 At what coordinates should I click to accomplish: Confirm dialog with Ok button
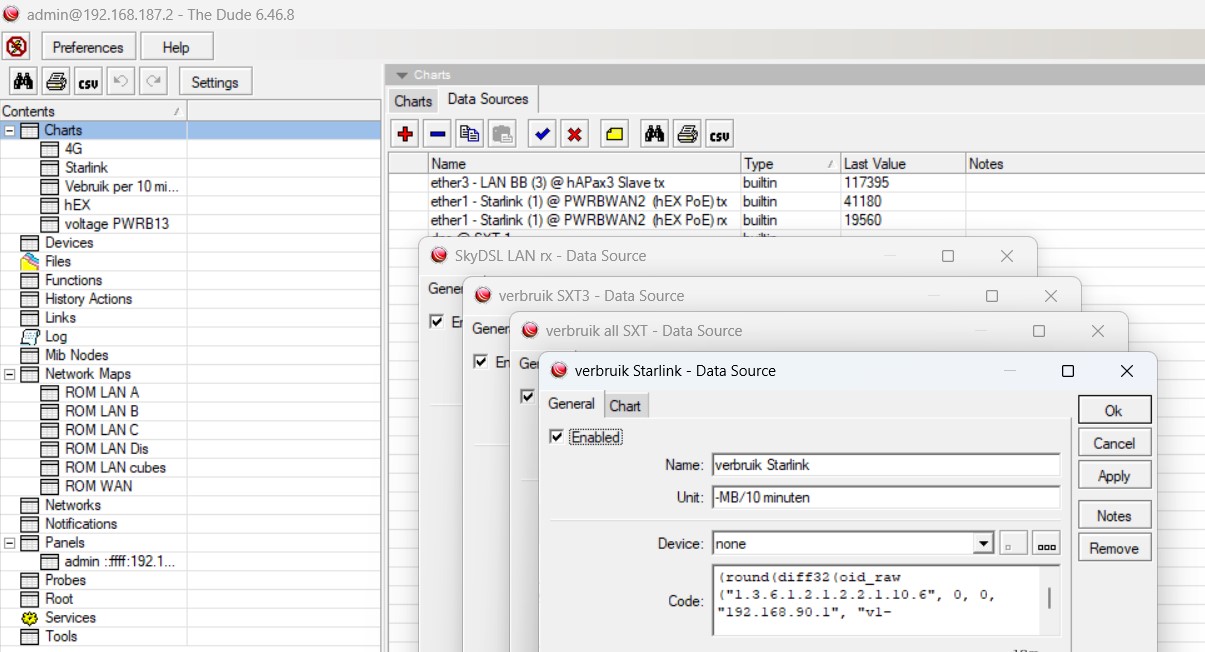point(1114,410)
